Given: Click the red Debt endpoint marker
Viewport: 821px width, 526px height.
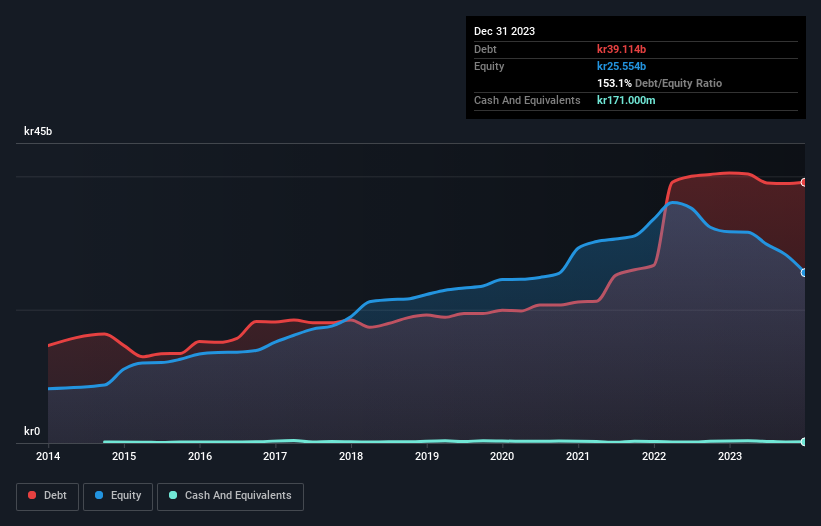Looking at the screenshot, I should (804, 182).
